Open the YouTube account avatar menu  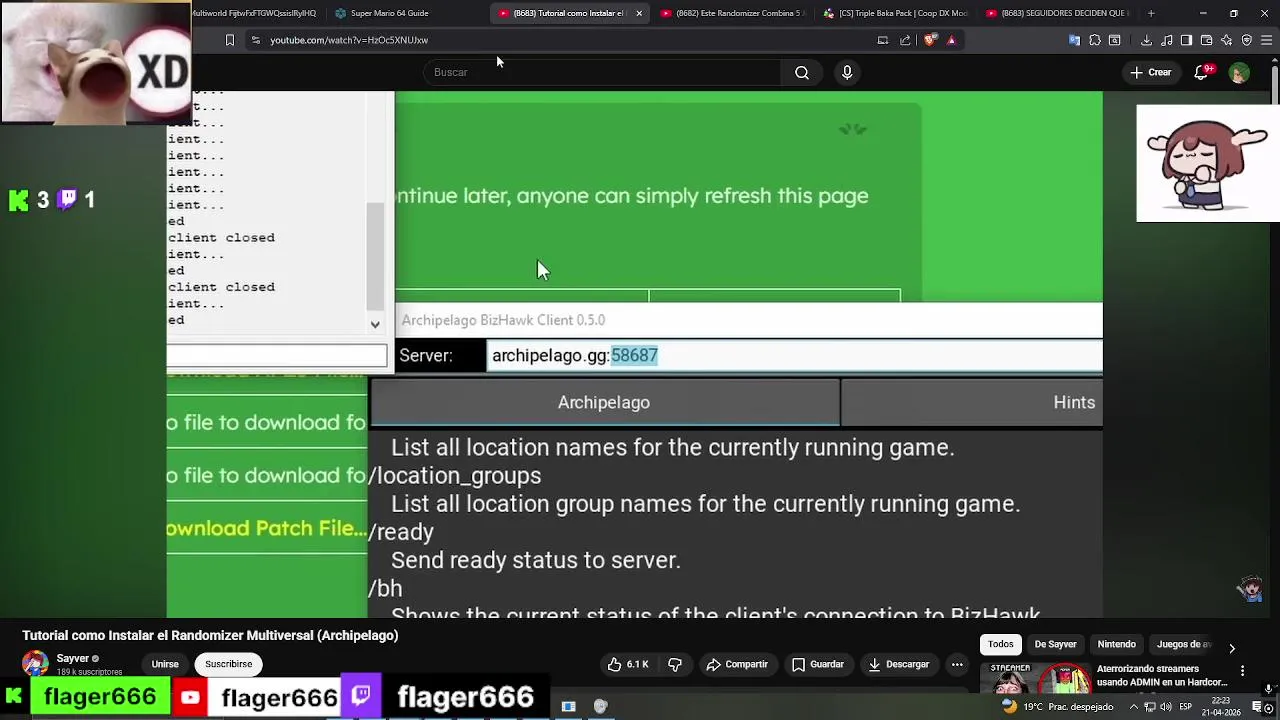tap(1239, 73)
